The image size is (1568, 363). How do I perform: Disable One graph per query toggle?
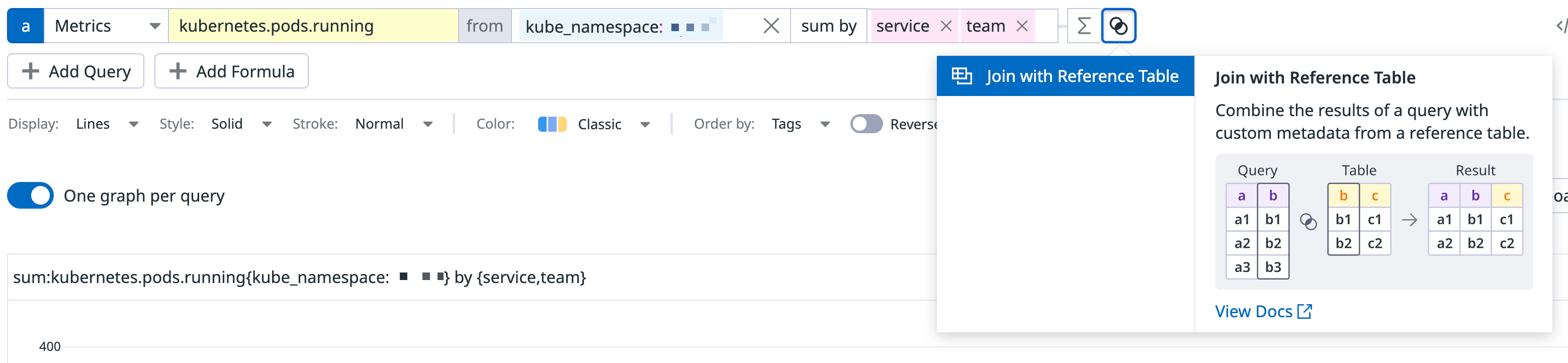[31, 196]
